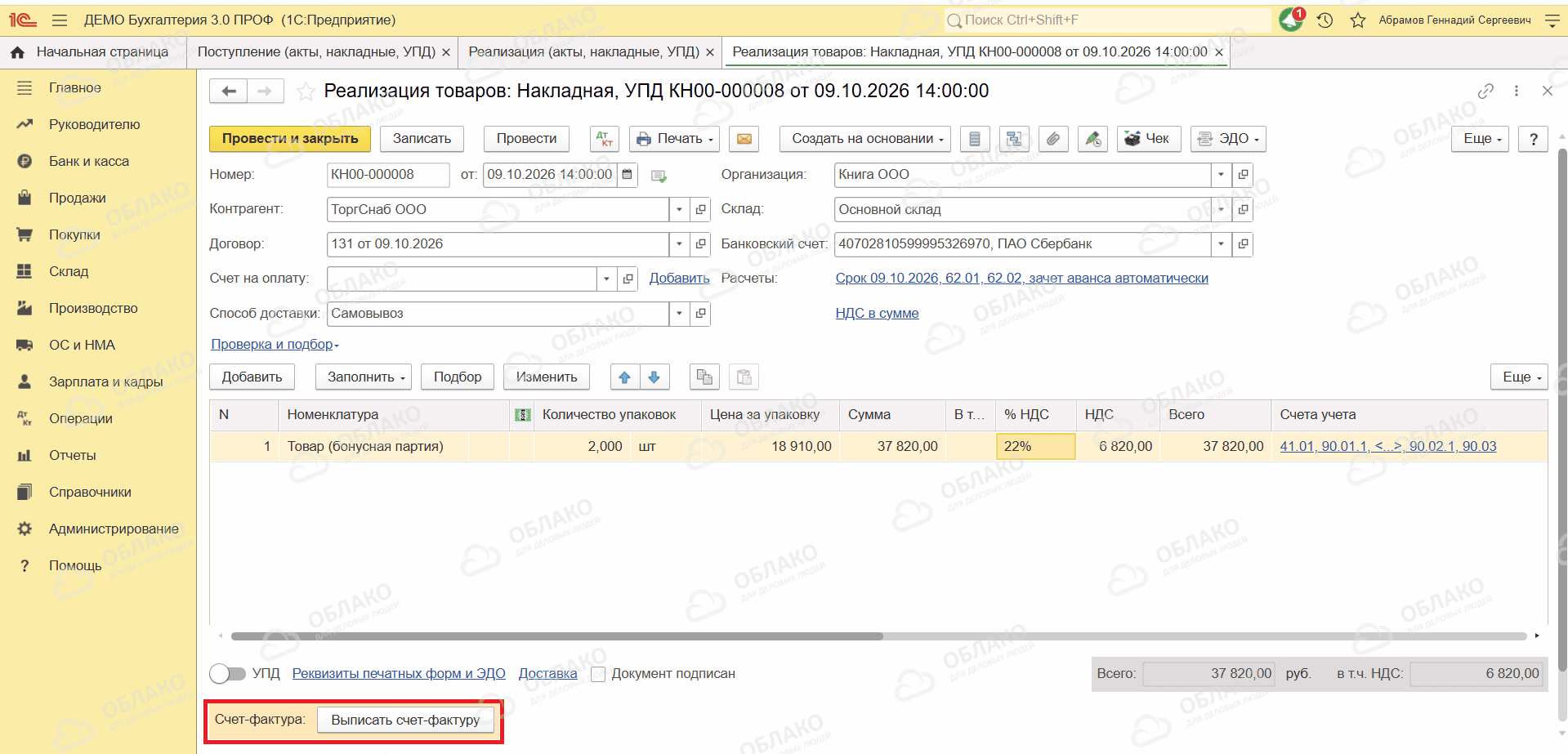1568x754 pixels.
Task: Open calendar picker next to document date
Action: point(627,175)
